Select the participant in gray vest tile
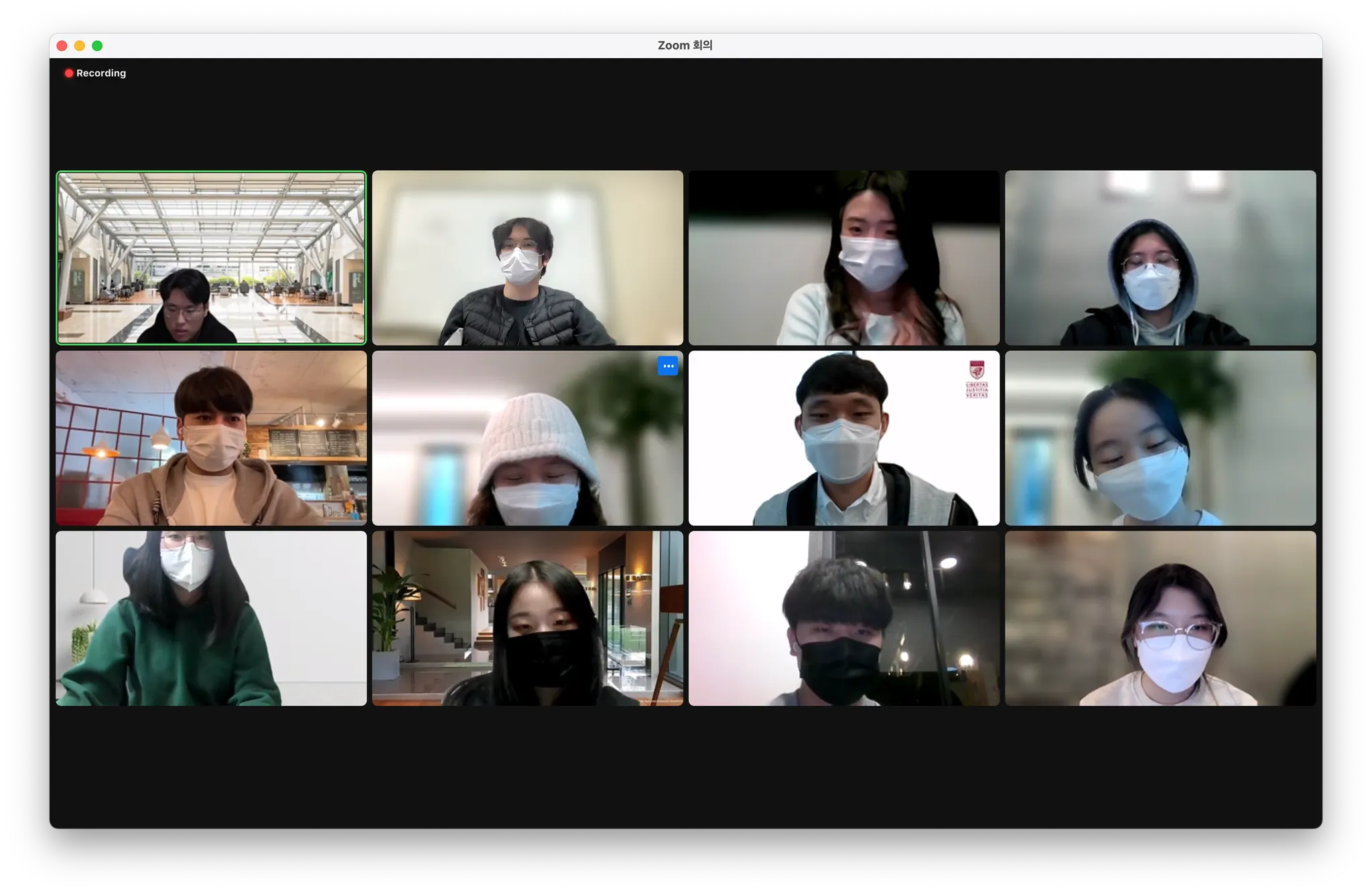This screenshot has width=1372, height=894. coord(843,438)
